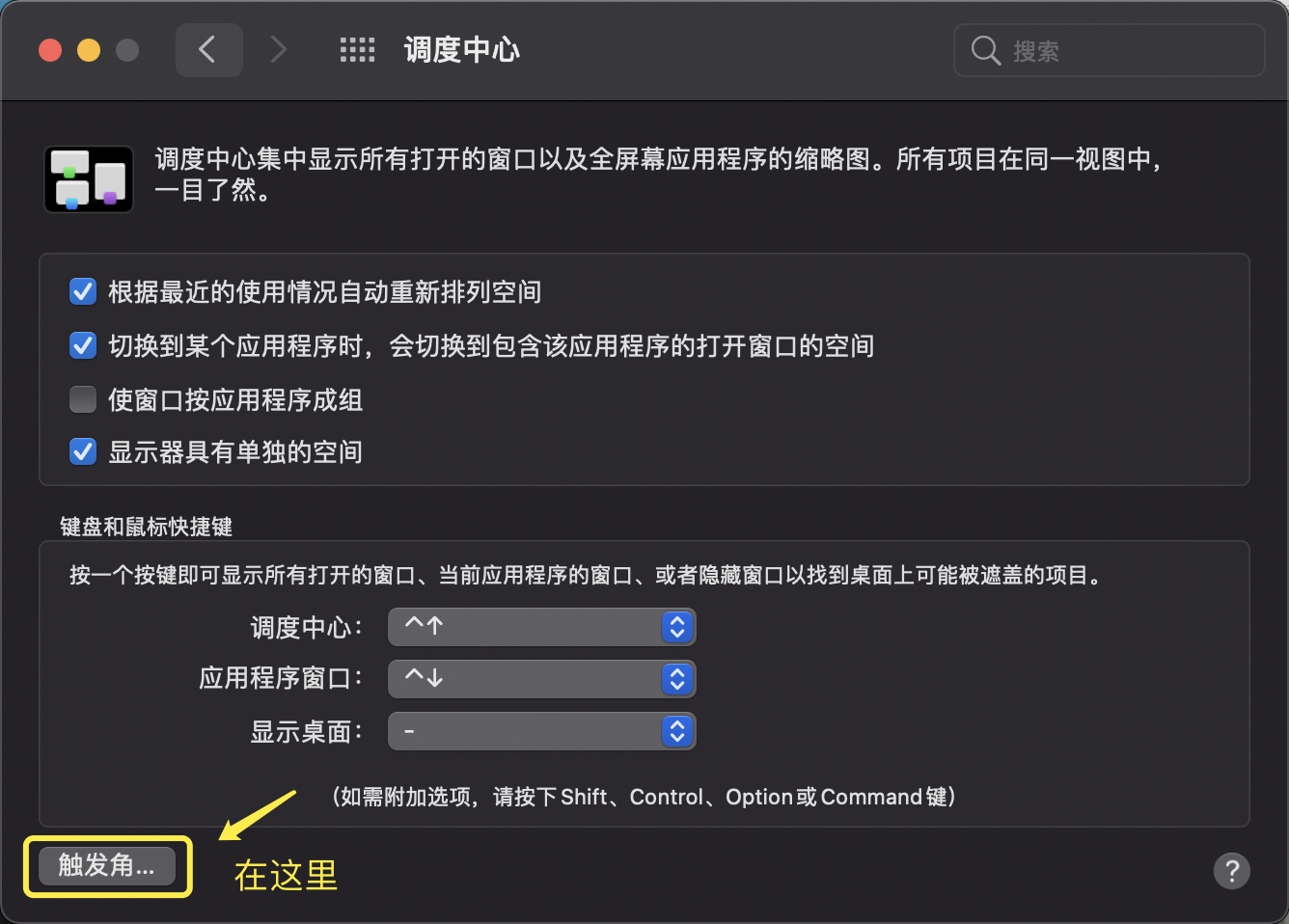Image resolution: width=1289 pixels, height=924 pixels.
Task: Go back with the left chevron button
Action: tap(208, 50)
